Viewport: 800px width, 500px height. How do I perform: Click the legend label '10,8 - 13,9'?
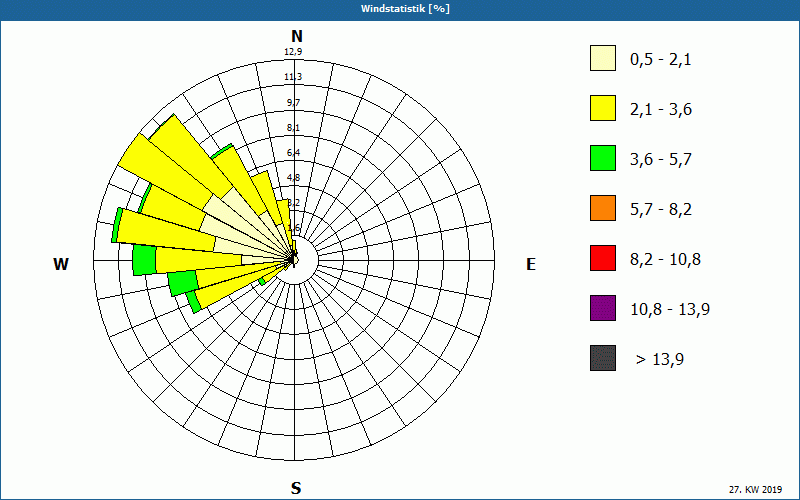pyautogui.click(x=670, y=310)
